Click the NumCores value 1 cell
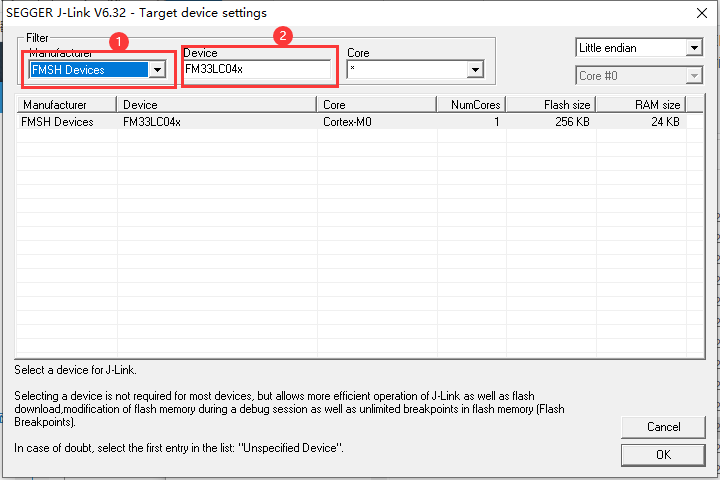The height and width of the screenshot is (480, 720). tap(496, 122)
